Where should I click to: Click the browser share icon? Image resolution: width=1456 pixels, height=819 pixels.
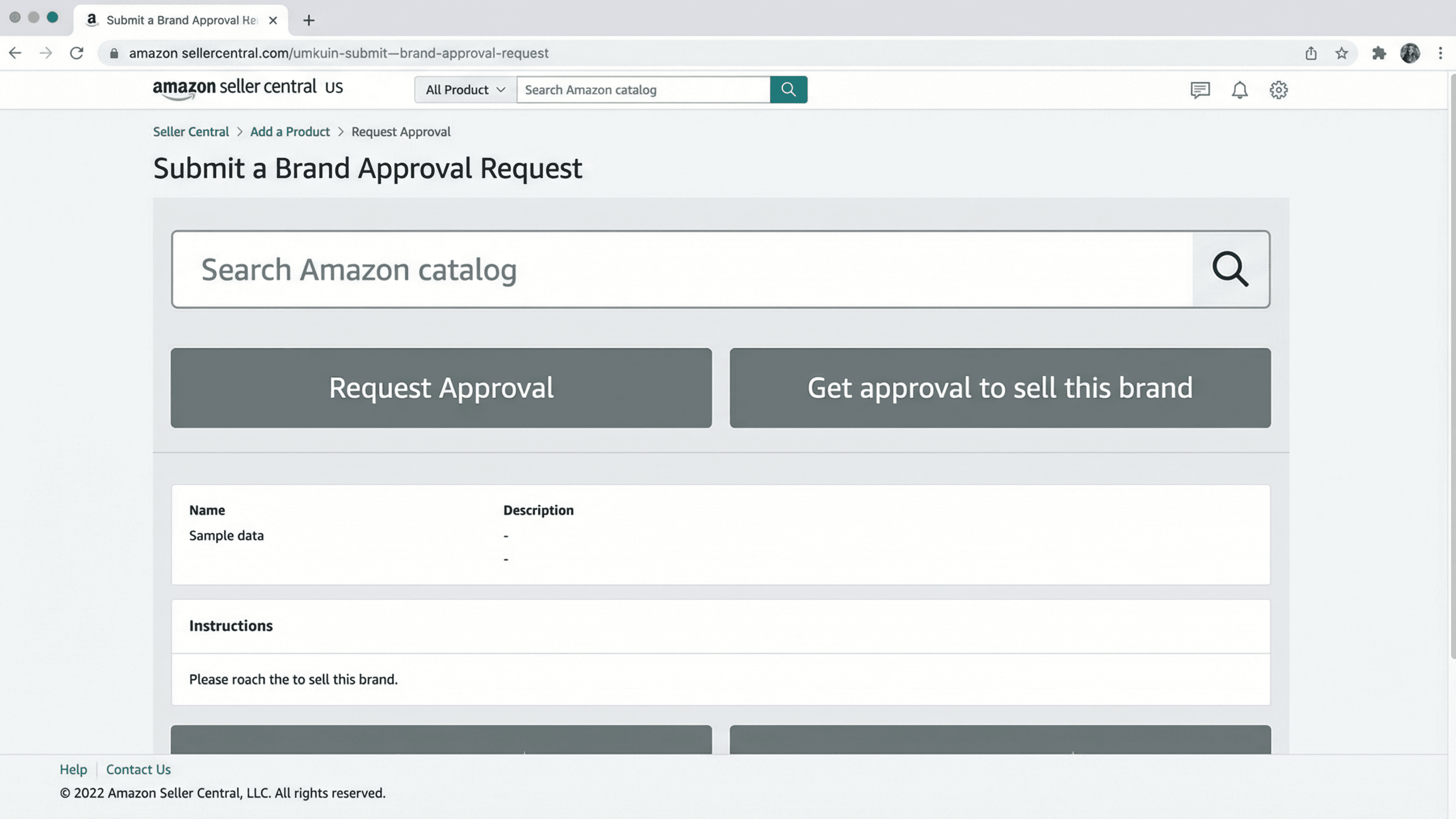1311,53
